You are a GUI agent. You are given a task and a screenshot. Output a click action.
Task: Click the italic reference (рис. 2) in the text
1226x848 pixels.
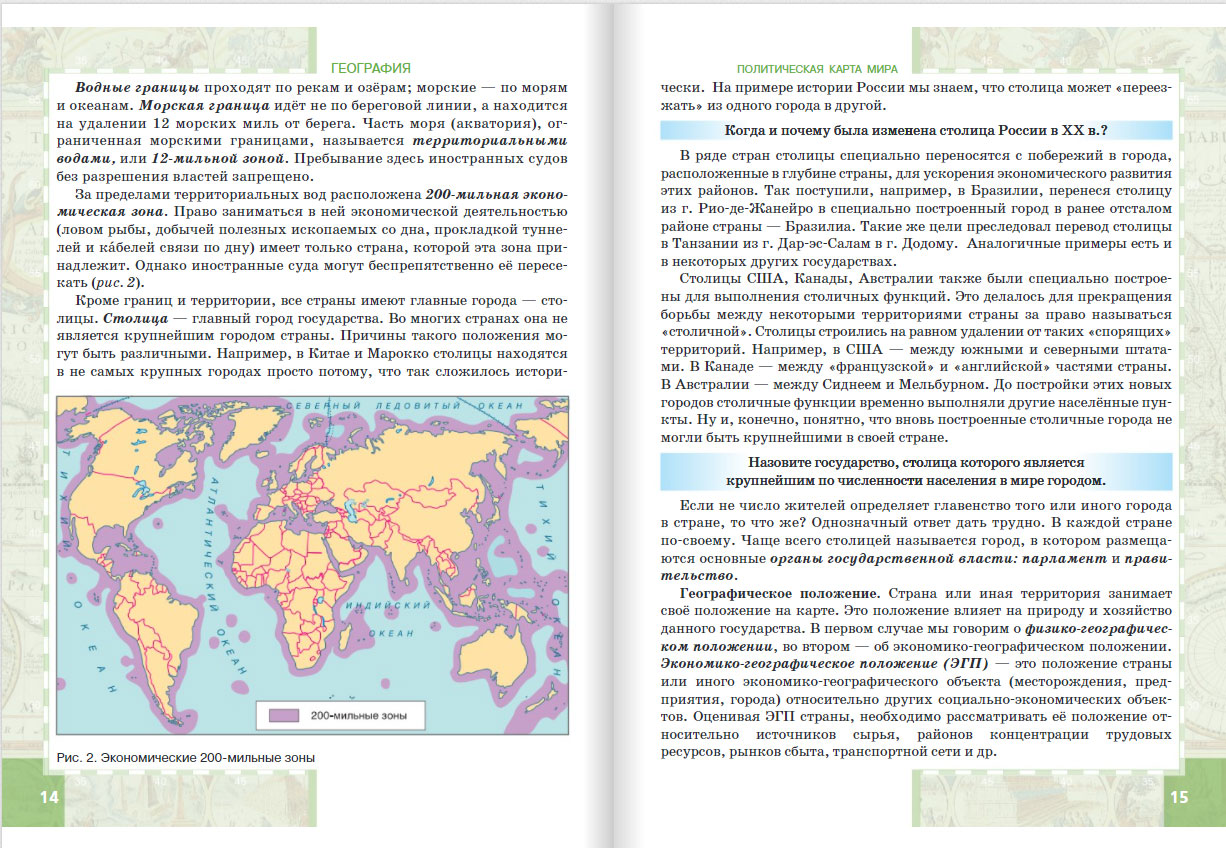tap(109, 282)
